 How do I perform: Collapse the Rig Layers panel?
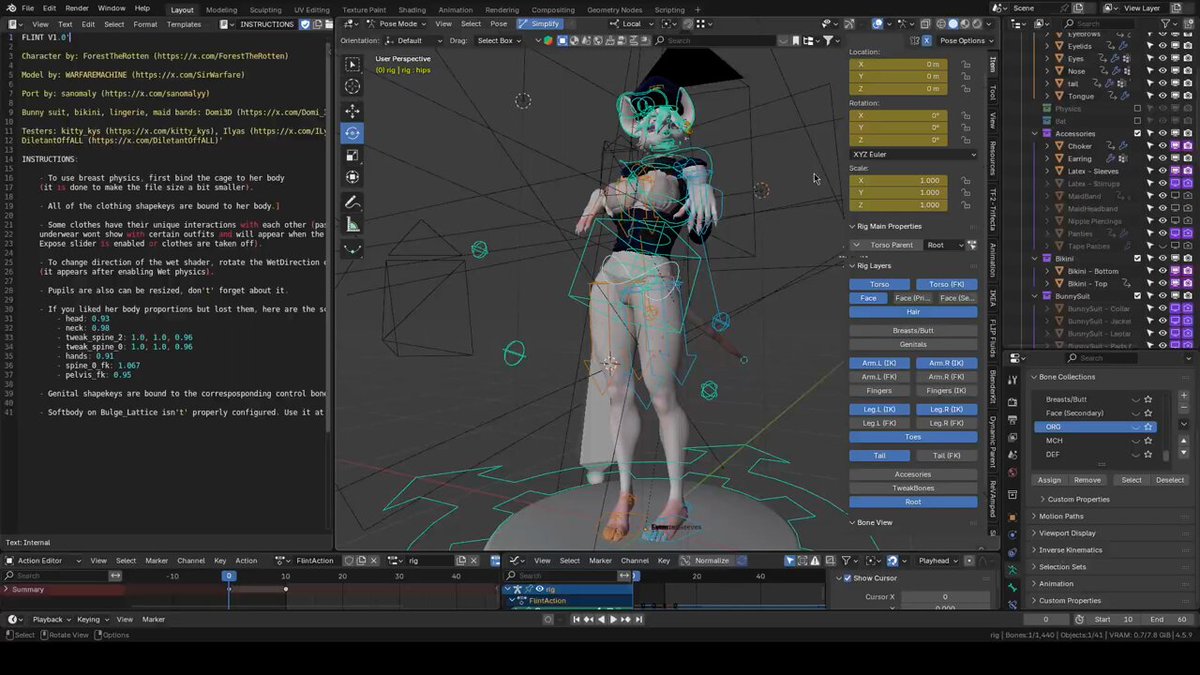point(874,266)
